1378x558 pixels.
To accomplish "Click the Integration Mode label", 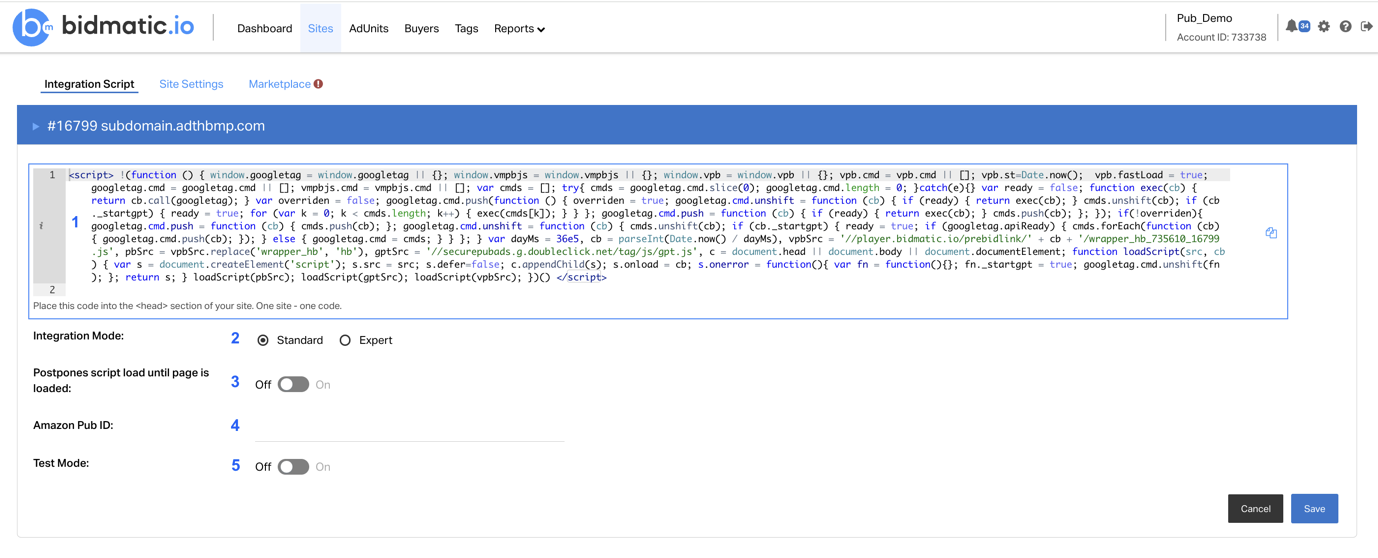I will tap(78, 336).
